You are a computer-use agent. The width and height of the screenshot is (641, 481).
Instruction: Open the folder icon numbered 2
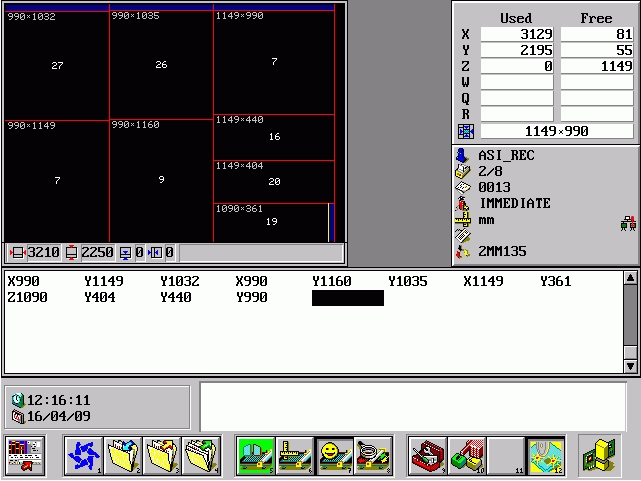[123, 456]
